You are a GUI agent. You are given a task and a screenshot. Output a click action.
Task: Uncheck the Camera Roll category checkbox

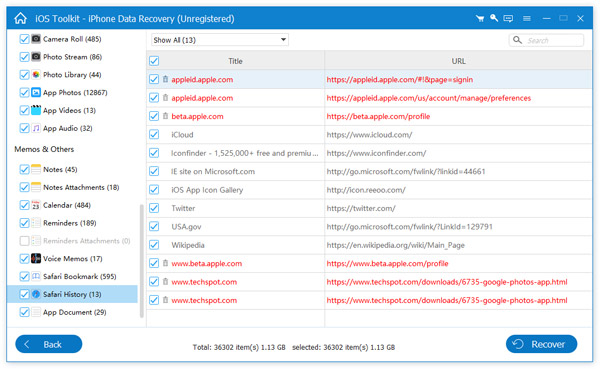(x=24, y=39)
